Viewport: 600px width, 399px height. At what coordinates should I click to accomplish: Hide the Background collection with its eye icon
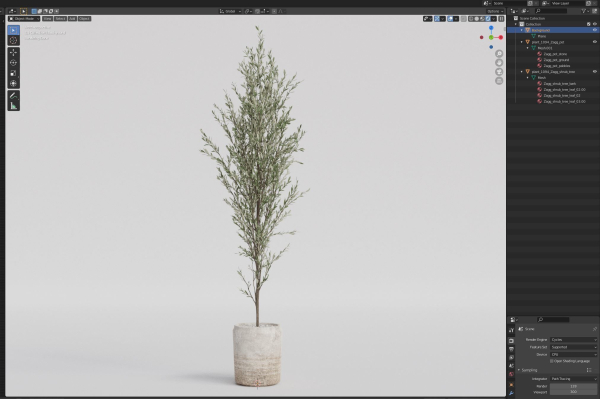(595, 30)
